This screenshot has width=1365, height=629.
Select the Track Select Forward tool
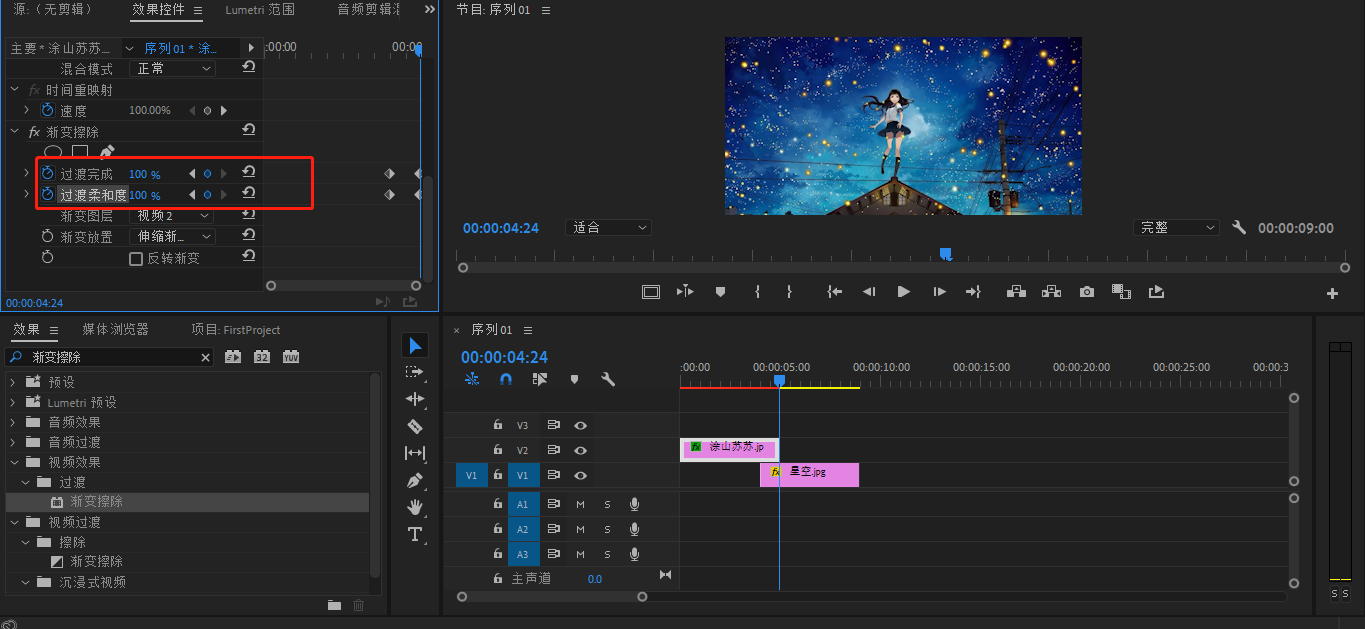(x=415, y=372)
